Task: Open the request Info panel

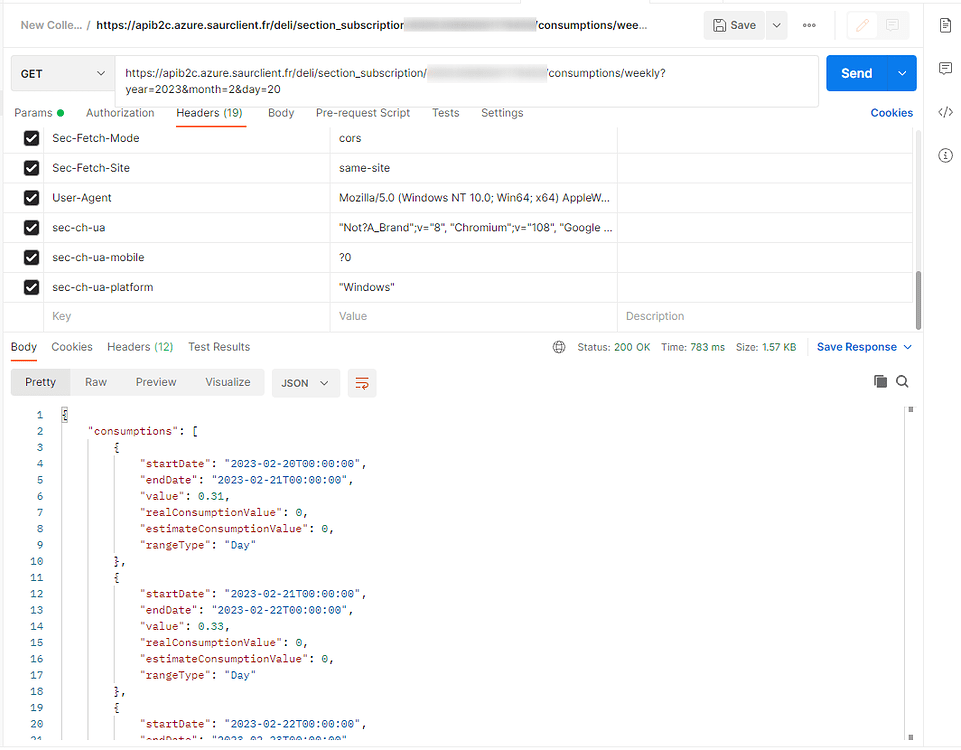Action: (x=945, y=155)
